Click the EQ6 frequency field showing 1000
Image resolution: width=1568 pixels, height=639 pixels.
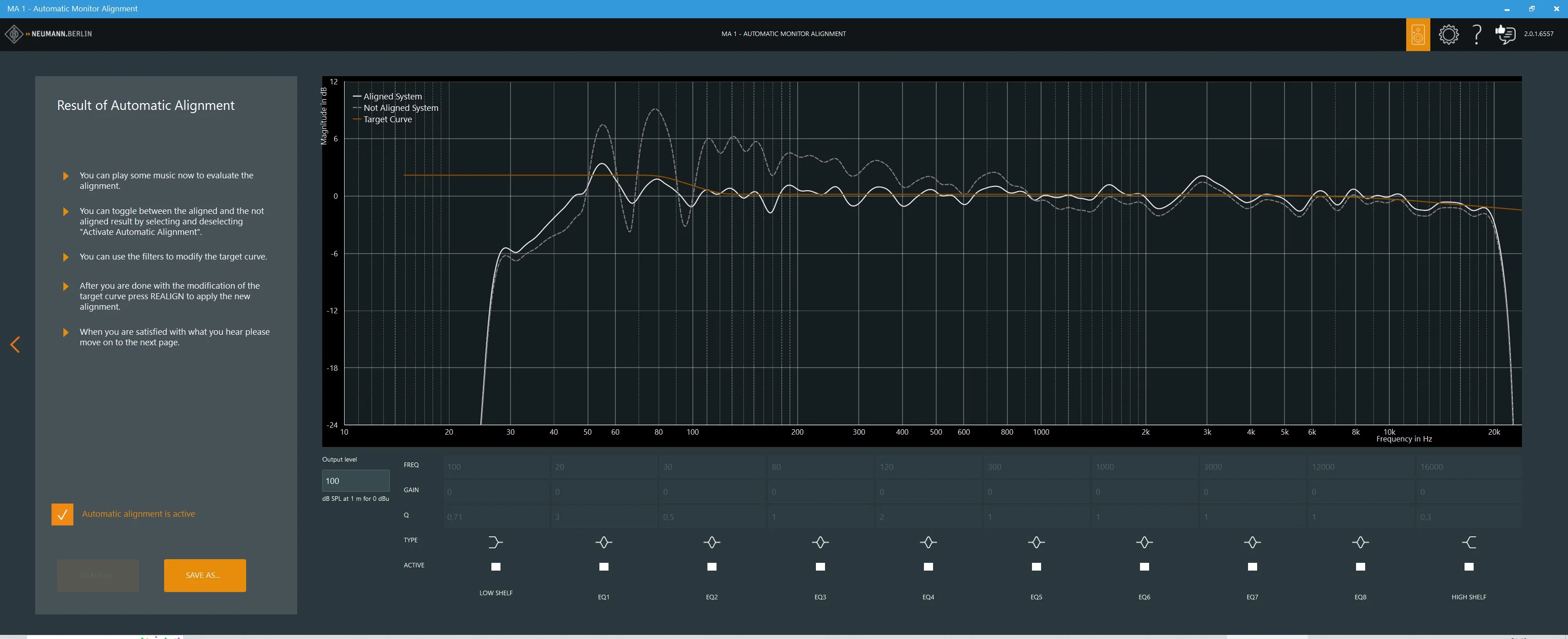(1145, 467)
